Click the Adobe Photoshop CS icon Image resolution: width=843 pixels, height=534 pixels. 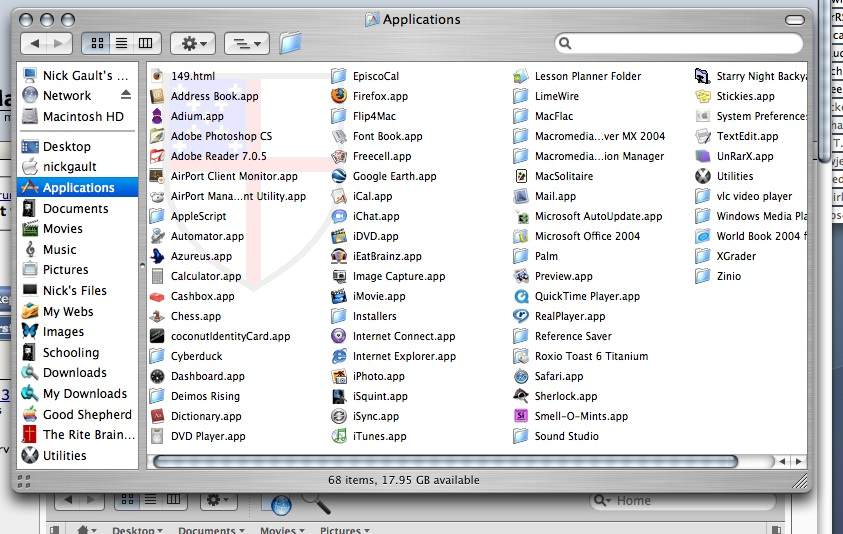tap(157, 136)
